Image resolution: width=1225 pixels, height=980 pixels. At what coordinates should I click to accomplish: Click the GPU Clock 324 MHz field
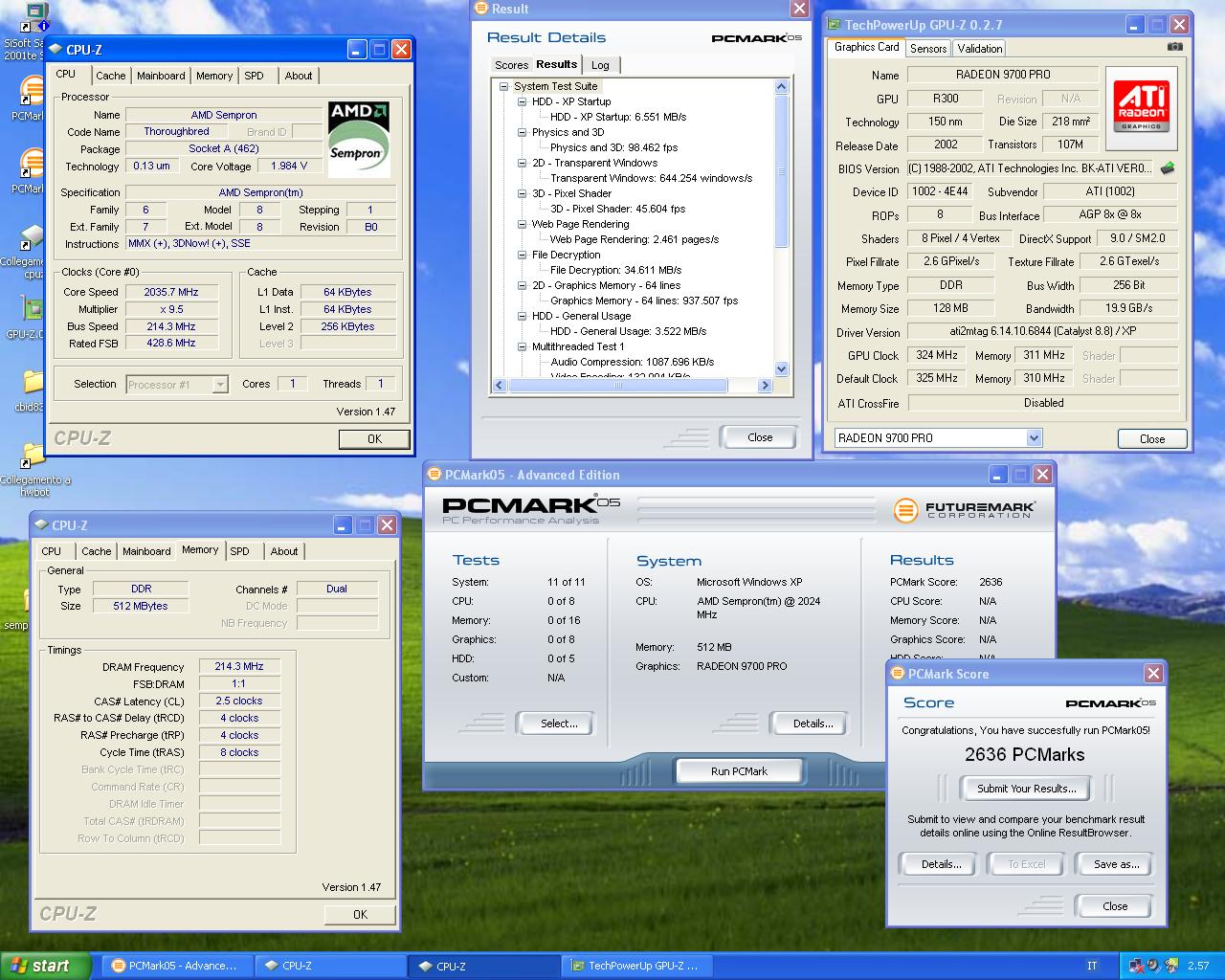point(937,355)
